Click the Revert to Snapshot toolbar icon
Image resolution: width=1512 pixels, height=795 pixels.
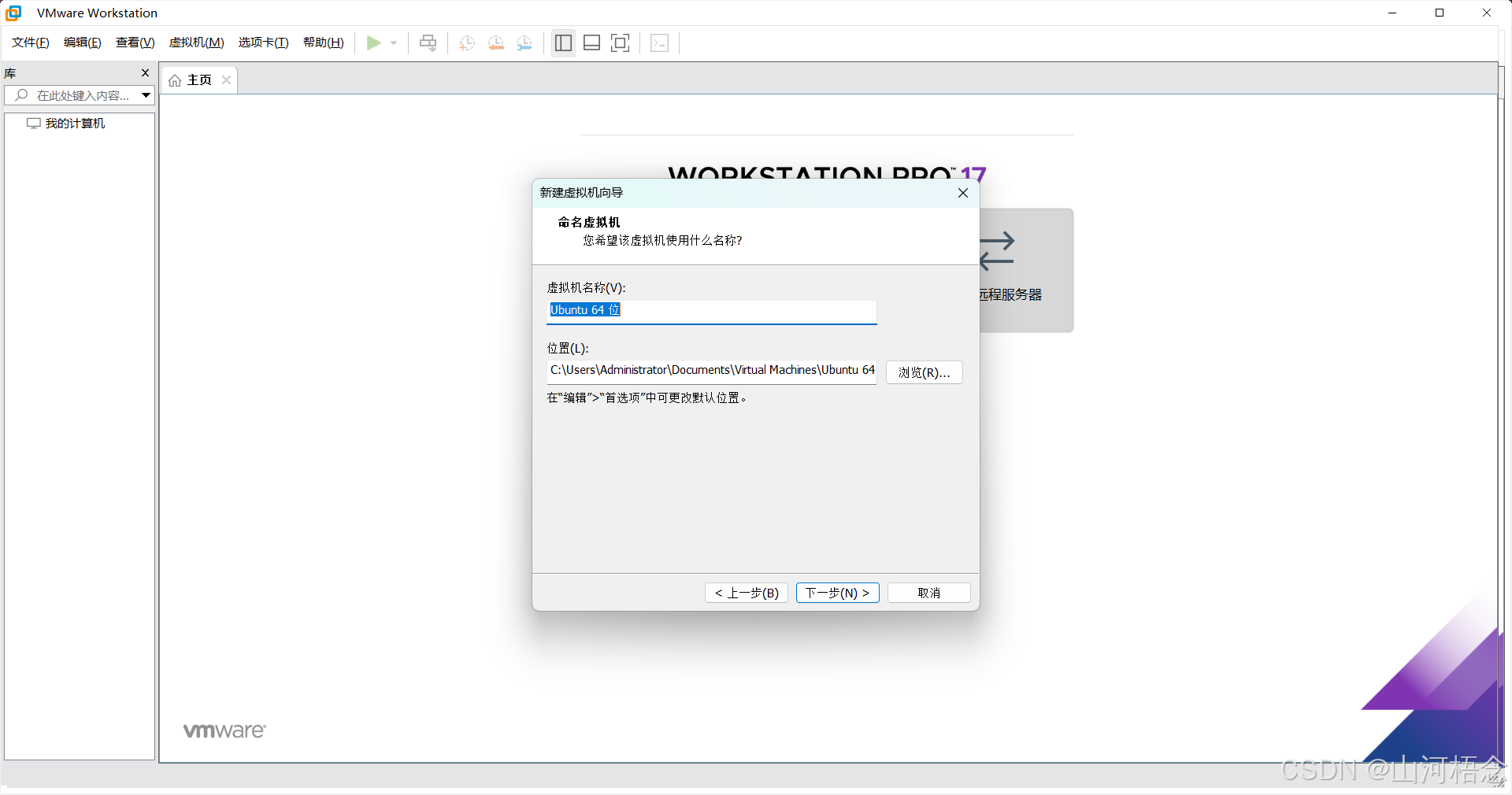[x=496, y=43]
